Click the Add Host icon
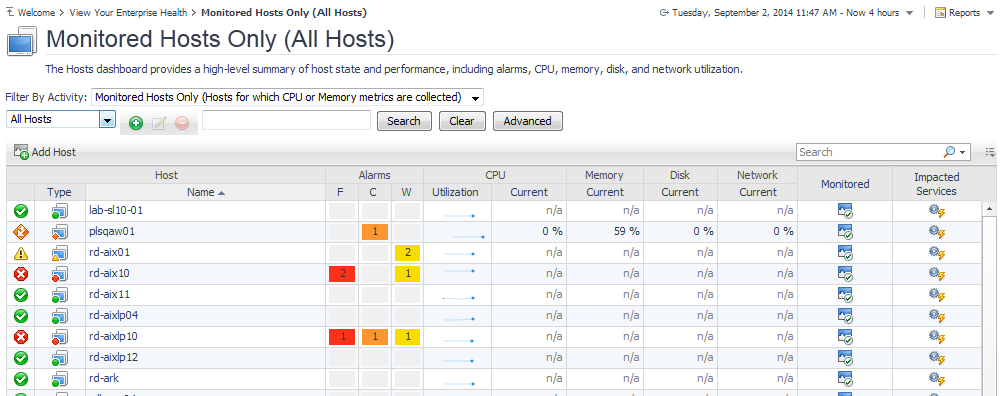 point(21,152)
